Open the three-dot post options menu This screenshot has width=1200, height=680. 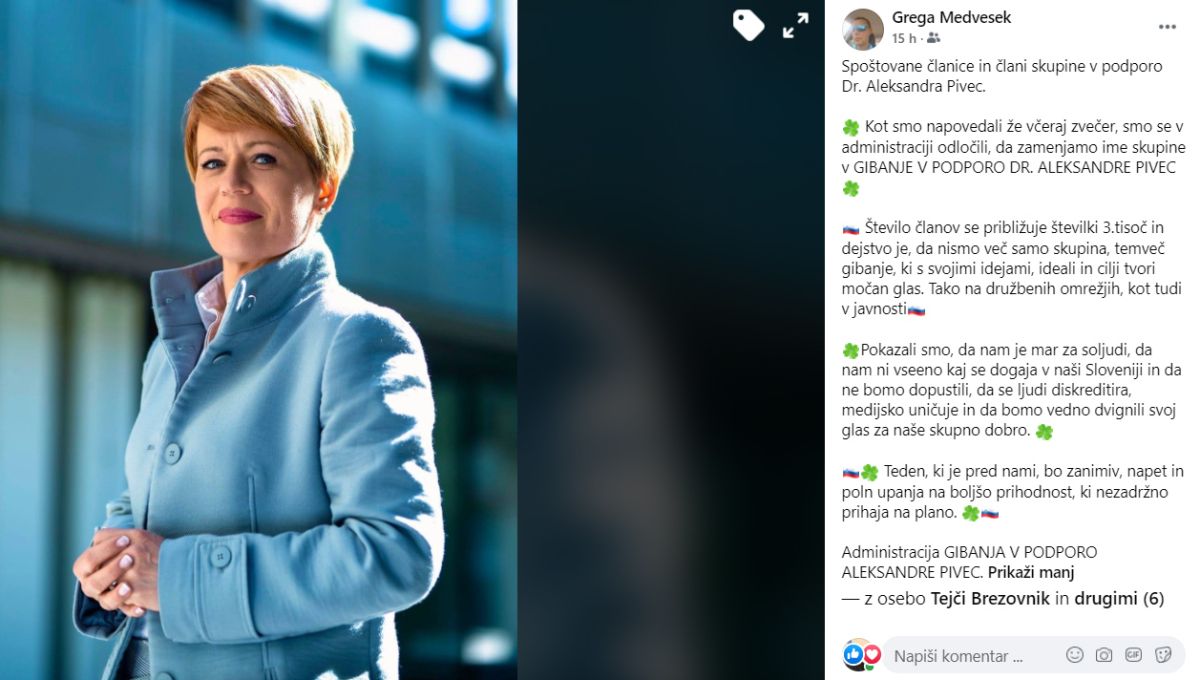(x=1167, y=26)
